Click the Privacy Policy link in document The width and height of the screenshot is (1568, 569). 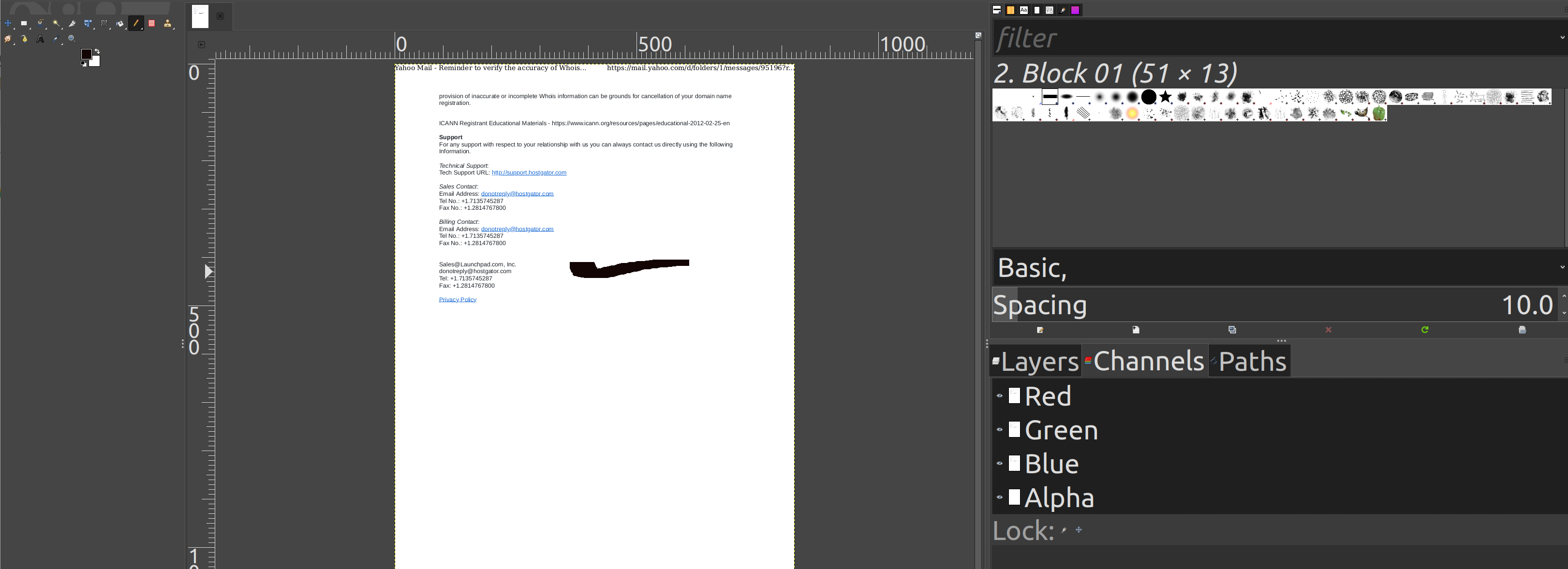[x=457, y=299]
